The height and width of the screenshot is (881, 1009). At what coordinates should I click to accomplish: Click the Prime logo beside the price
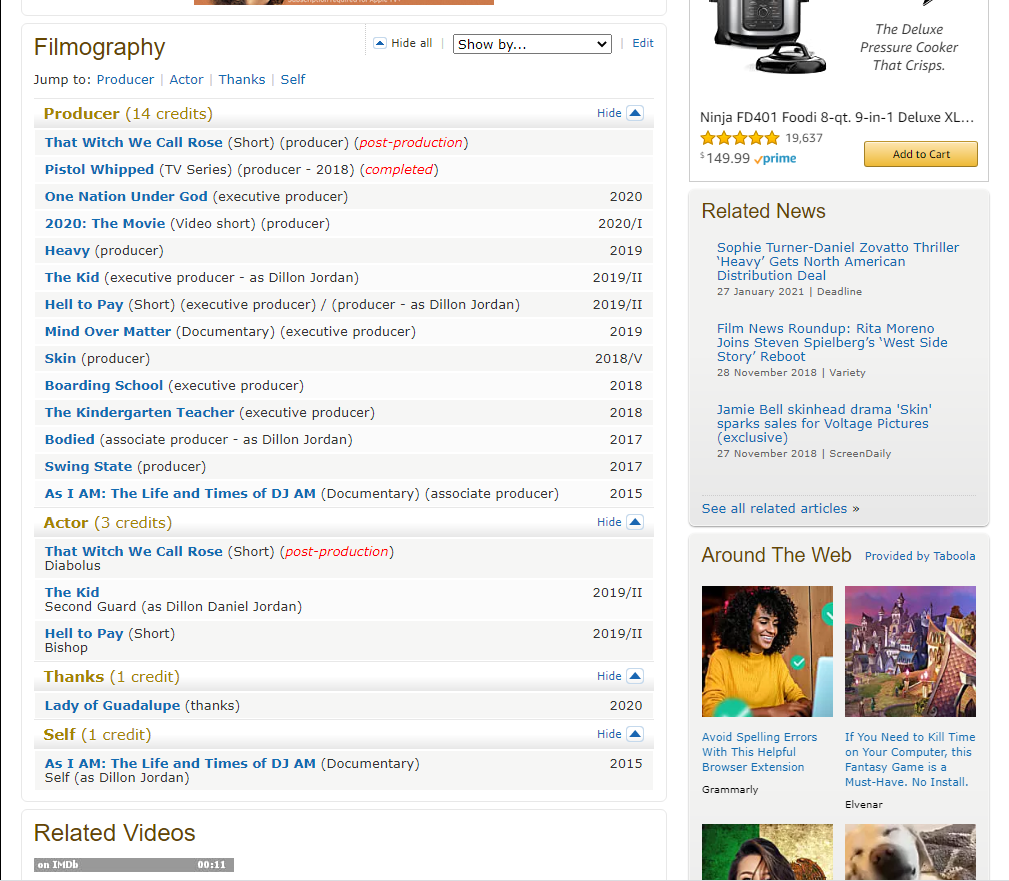(775, 158)
